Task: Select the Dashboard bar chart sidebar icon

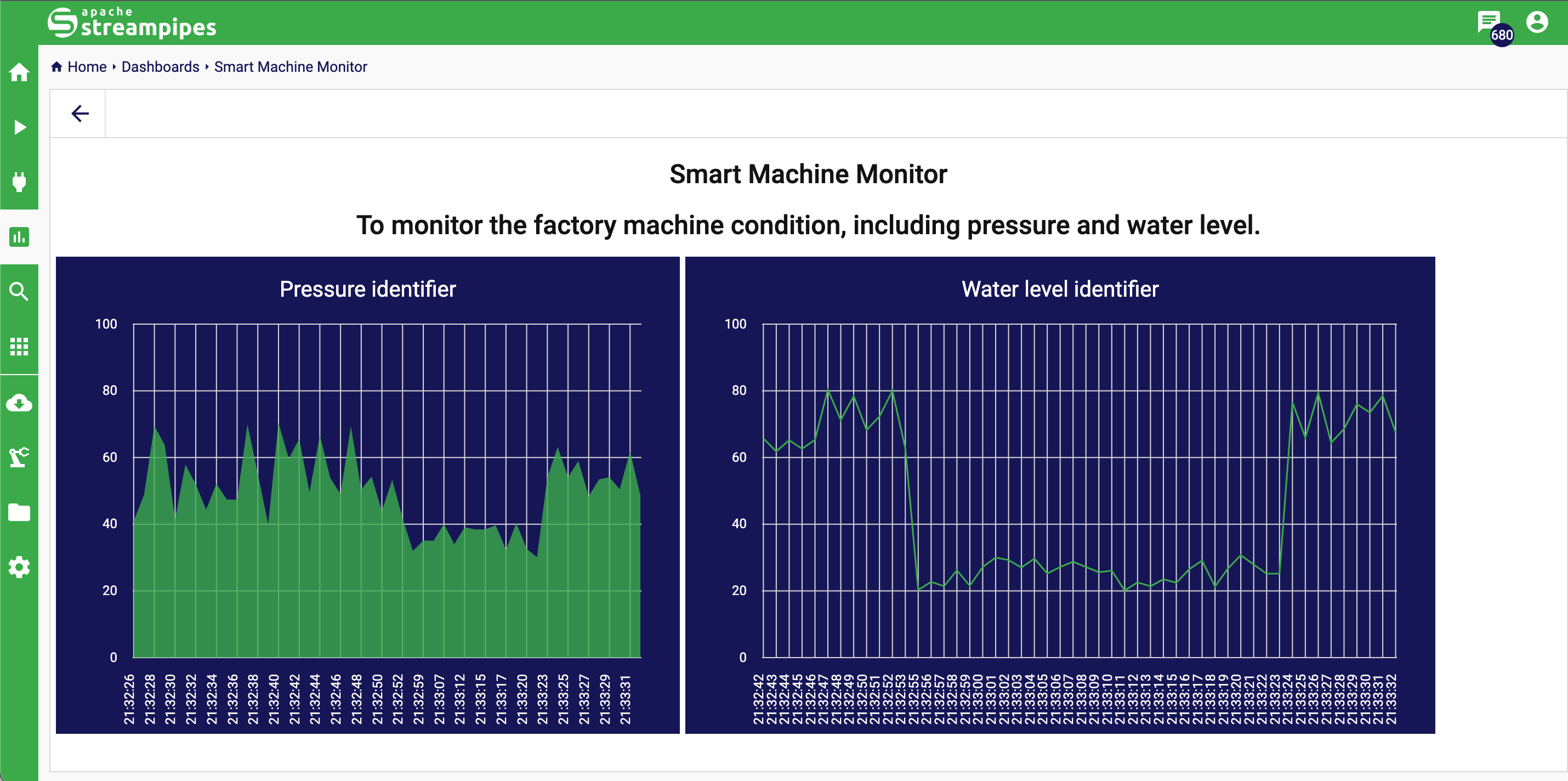Action: [19, 237]
